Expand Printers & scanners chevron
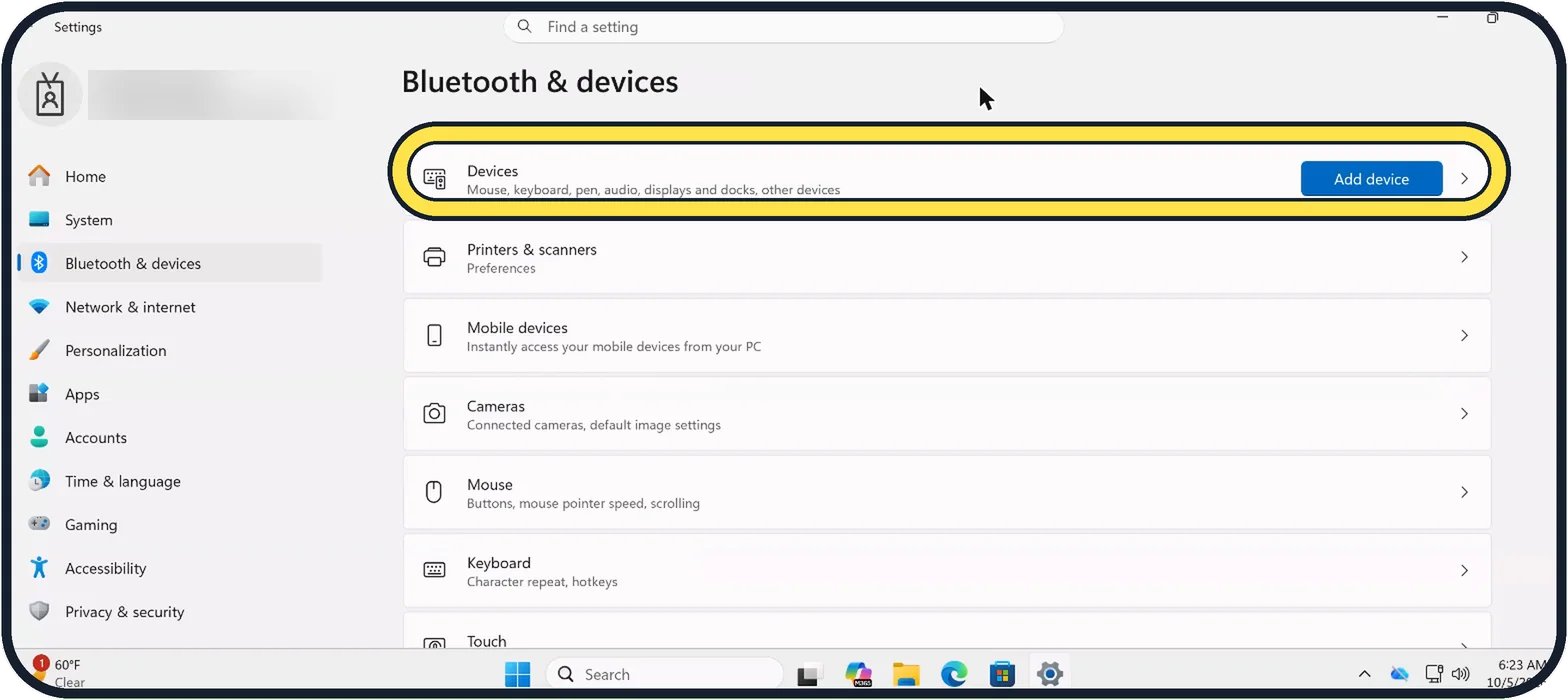 1464,257
